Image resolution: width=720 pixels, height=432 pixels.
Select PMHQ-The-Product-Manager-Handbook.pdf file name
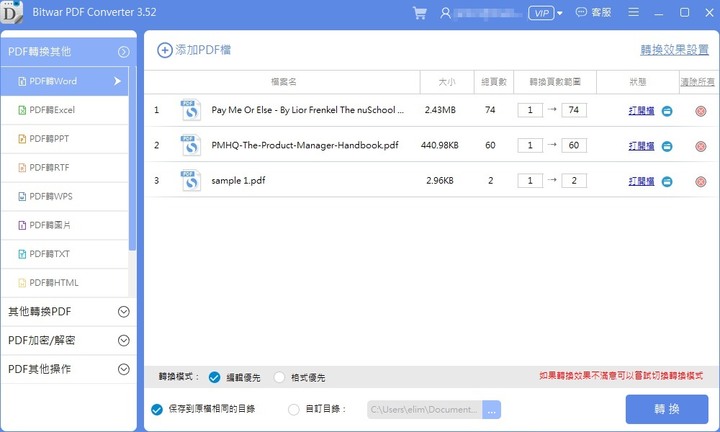pos(305,146)
